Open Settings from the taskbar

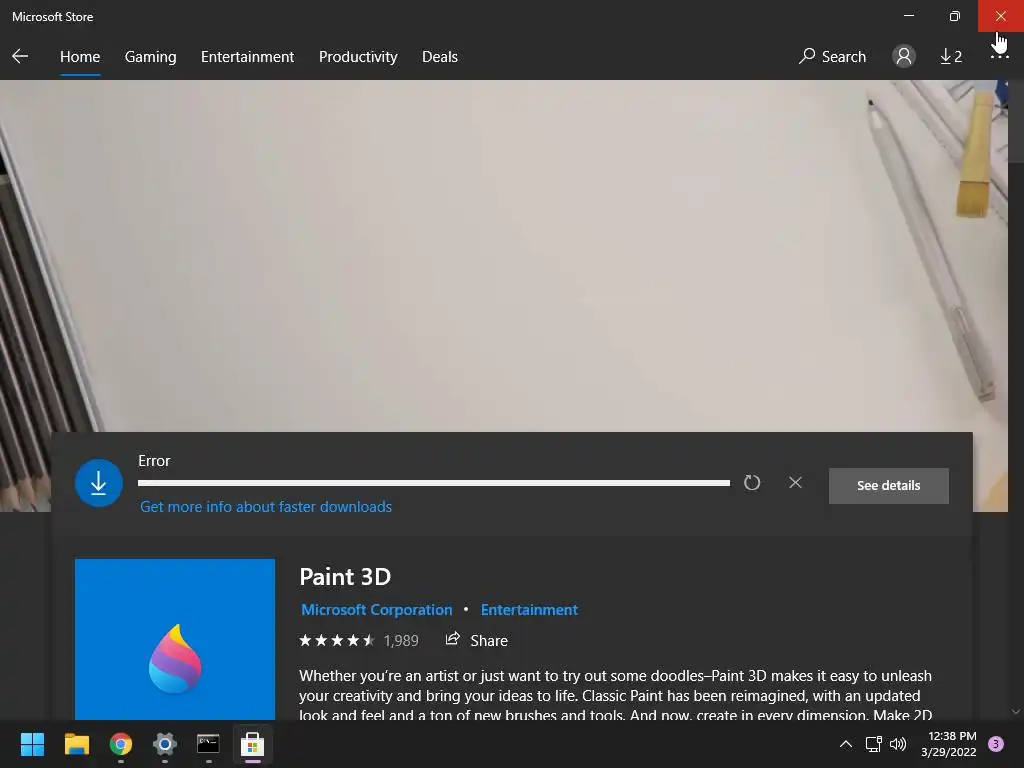pos(165,744)
